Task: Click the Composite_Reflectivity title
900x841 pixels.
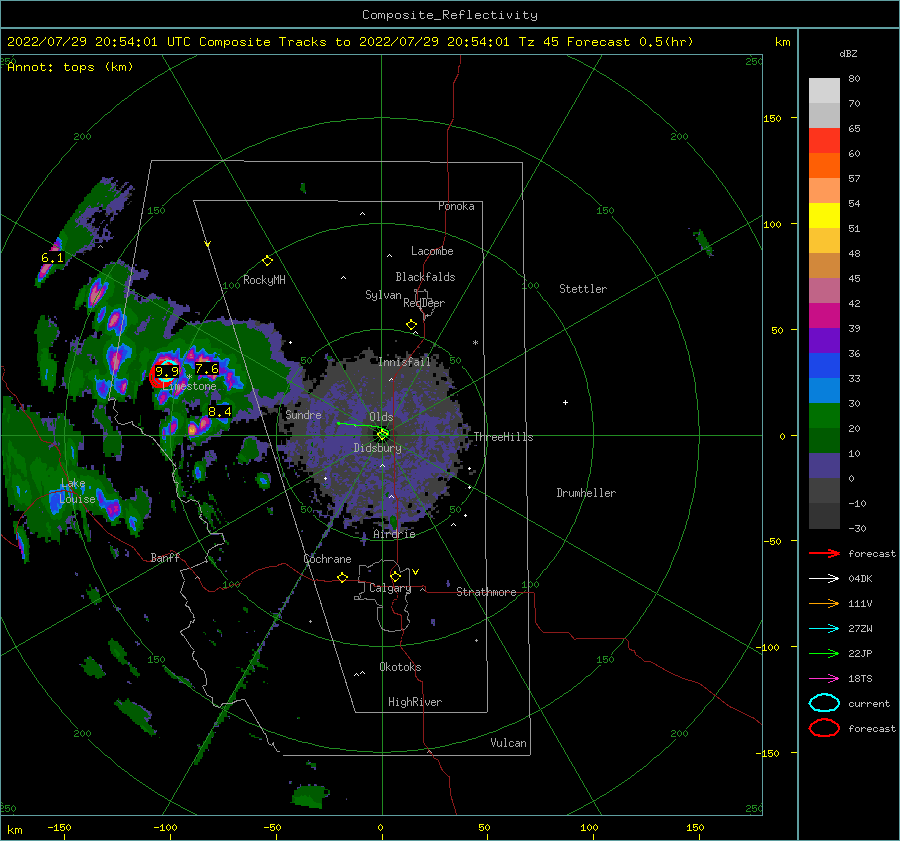Action: pos(450,15)
